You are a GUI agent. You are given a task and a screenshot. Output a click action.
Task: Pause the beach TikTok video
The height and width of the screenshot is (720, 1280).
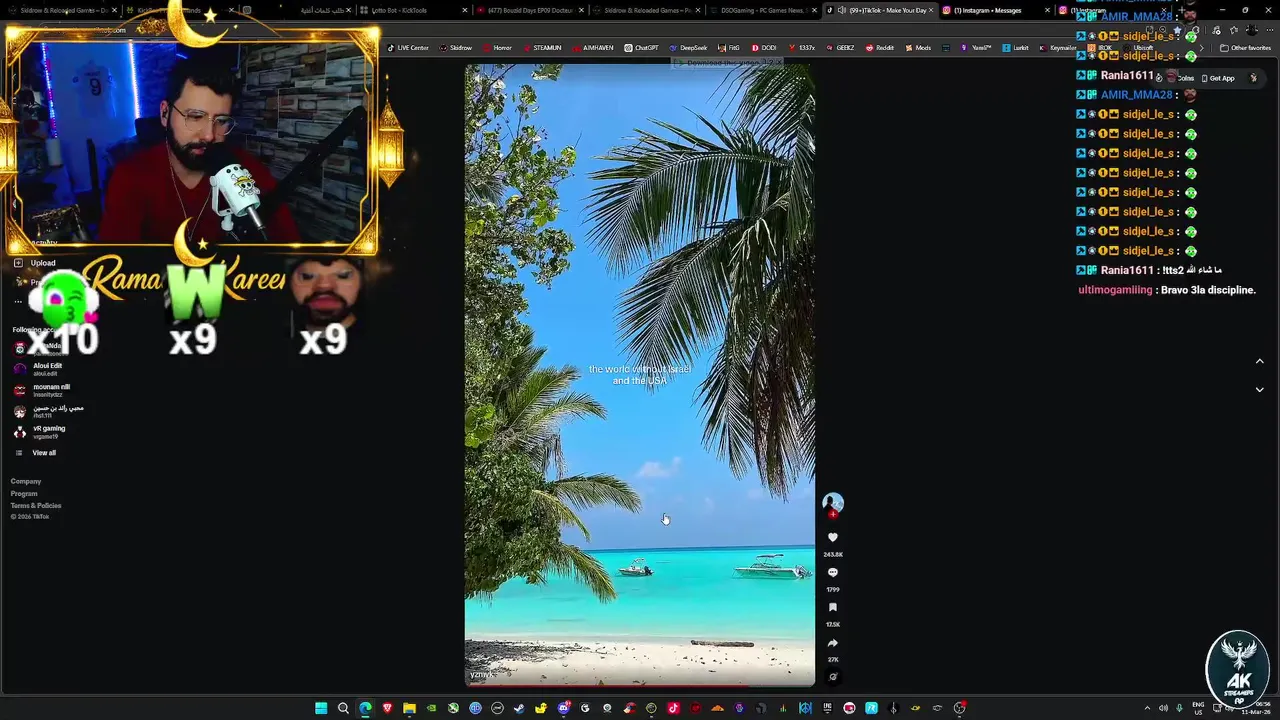(x=640, y=375)
